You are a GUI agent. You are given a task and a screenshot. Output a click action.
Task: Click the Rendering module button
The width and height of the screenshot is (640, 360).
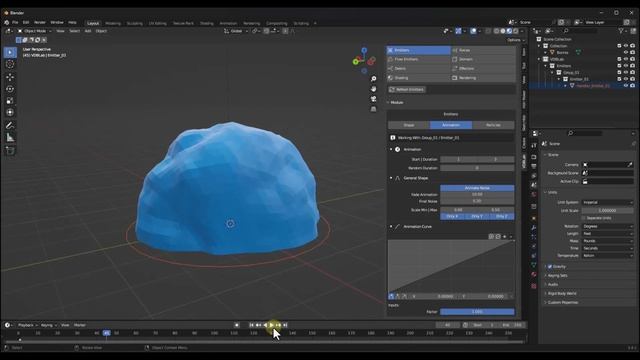[483, 78]
